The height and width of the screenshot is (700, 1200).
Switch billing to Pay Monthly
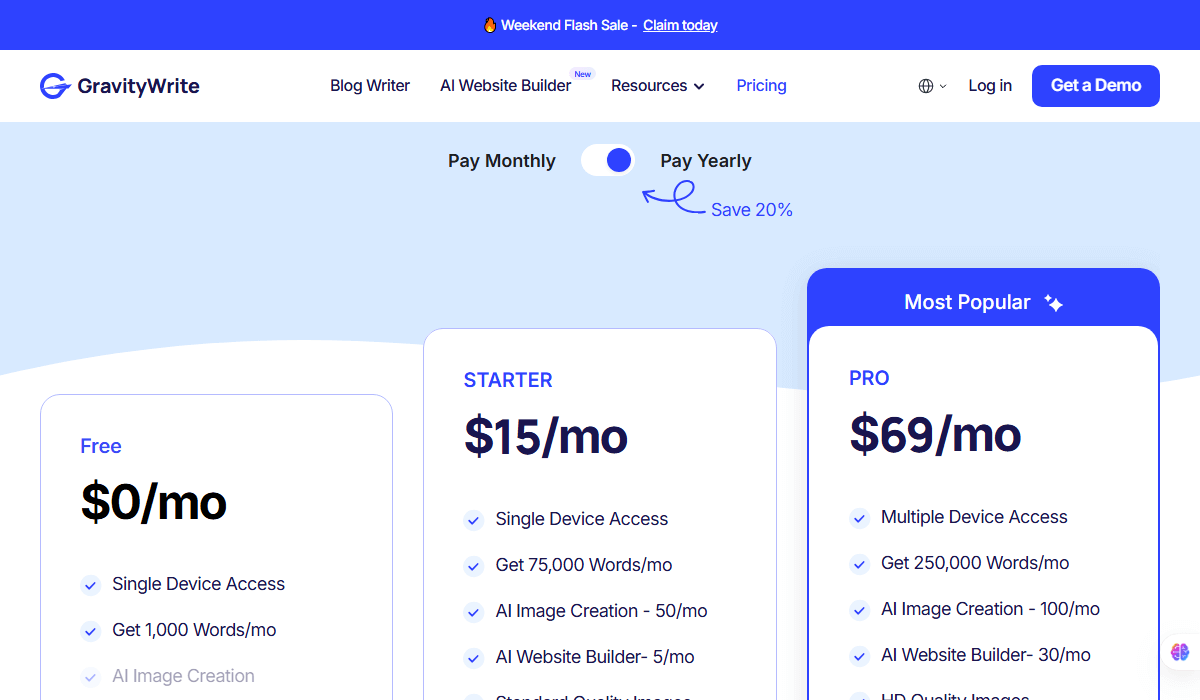pos(501,160)
